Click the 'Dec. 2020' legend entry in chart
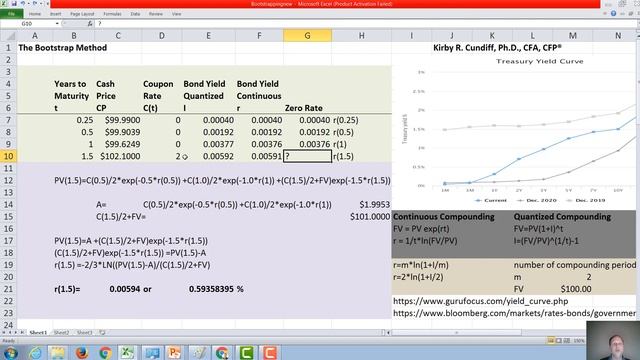Image resolution: width=640 pixels, height=360 pixels. [x=537, y=200]
